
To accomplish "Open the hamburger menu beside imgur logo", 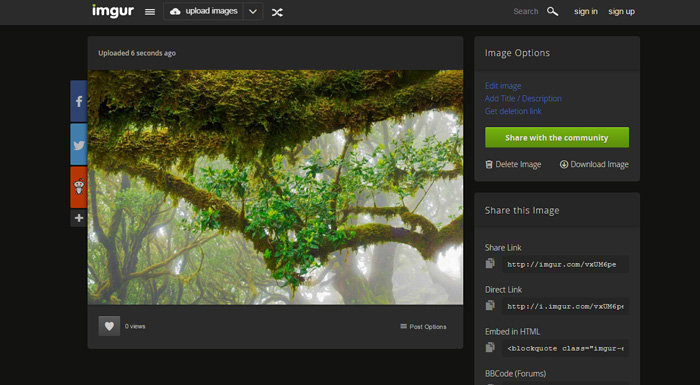I will [x=150, y=12].
